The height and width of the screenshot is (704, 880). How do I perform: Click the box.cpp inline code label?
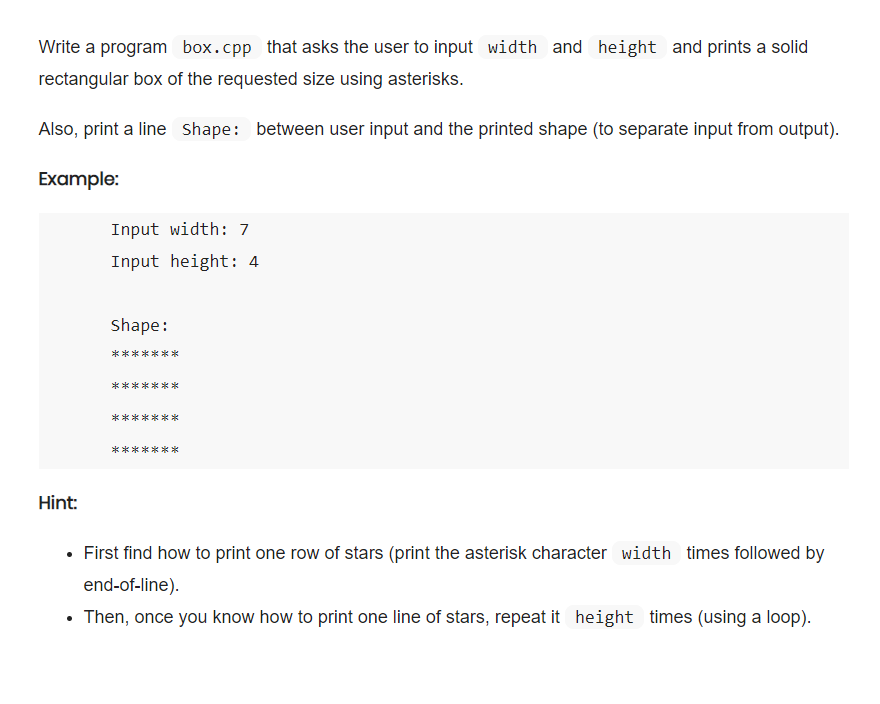(217, 47)
